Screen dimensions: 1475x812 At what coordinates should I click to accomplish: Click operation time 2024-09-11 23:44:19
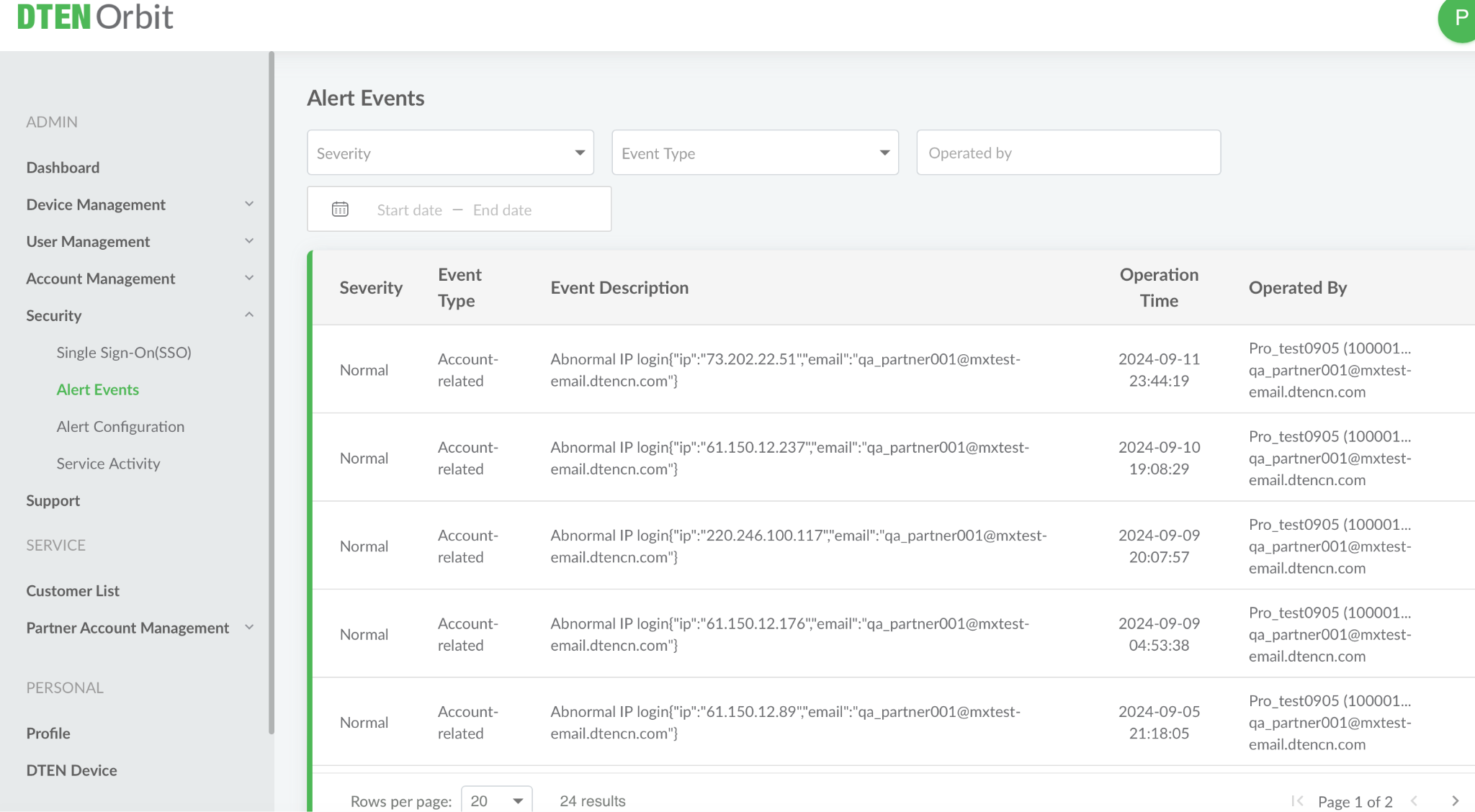coord(1159,370)
